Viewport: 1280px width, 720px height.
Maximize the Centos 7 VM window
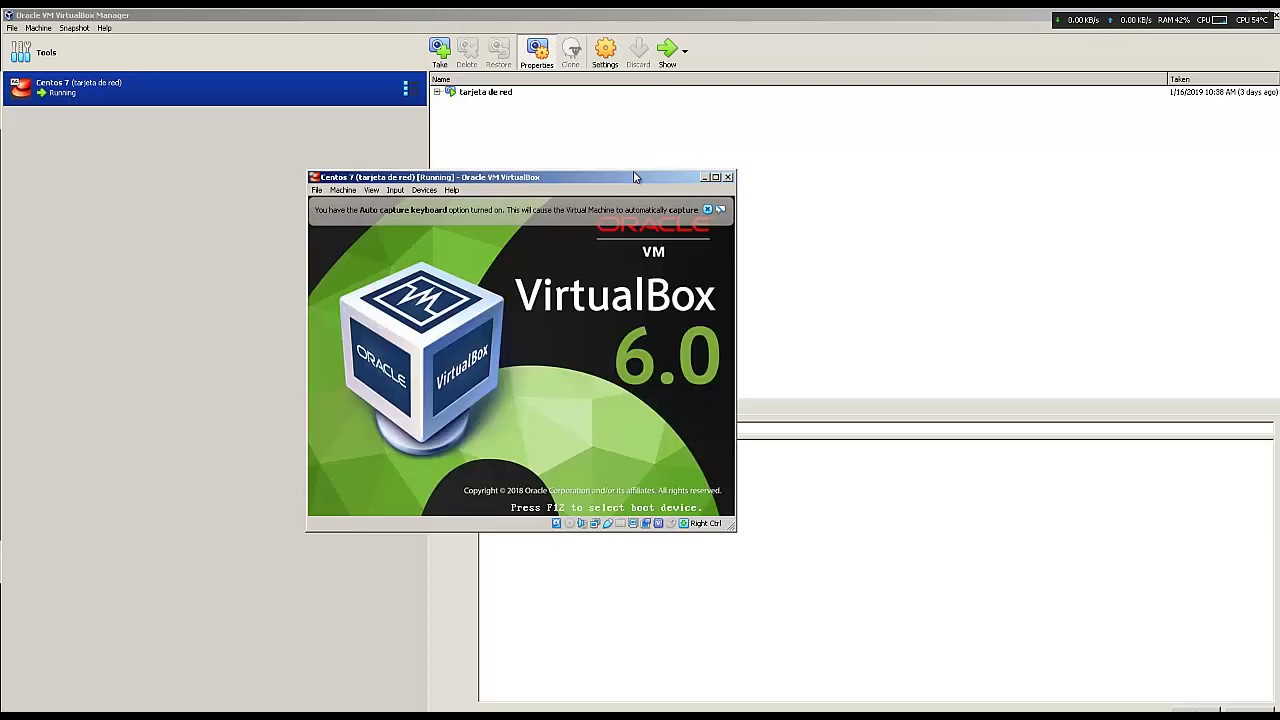coord(715,177)
